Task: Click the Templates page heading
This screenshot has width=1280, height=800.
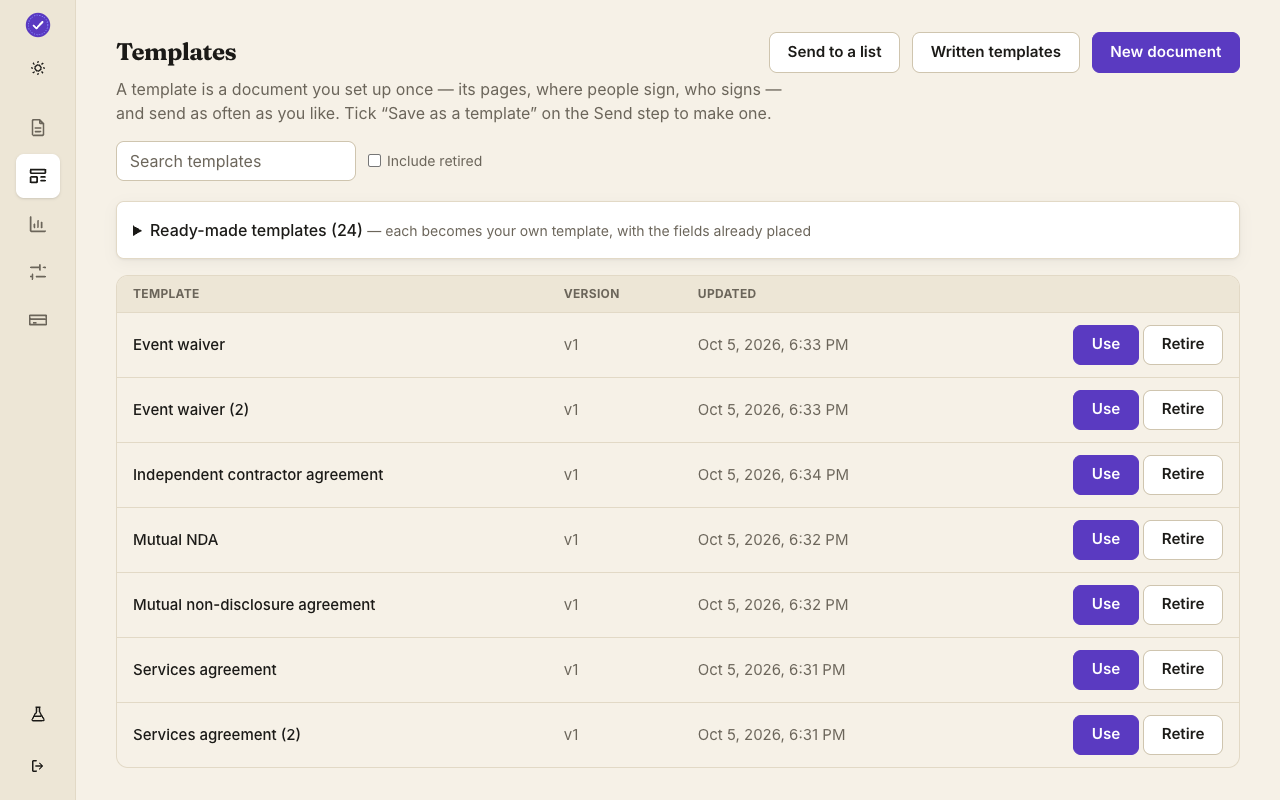Action: [176, 52]
